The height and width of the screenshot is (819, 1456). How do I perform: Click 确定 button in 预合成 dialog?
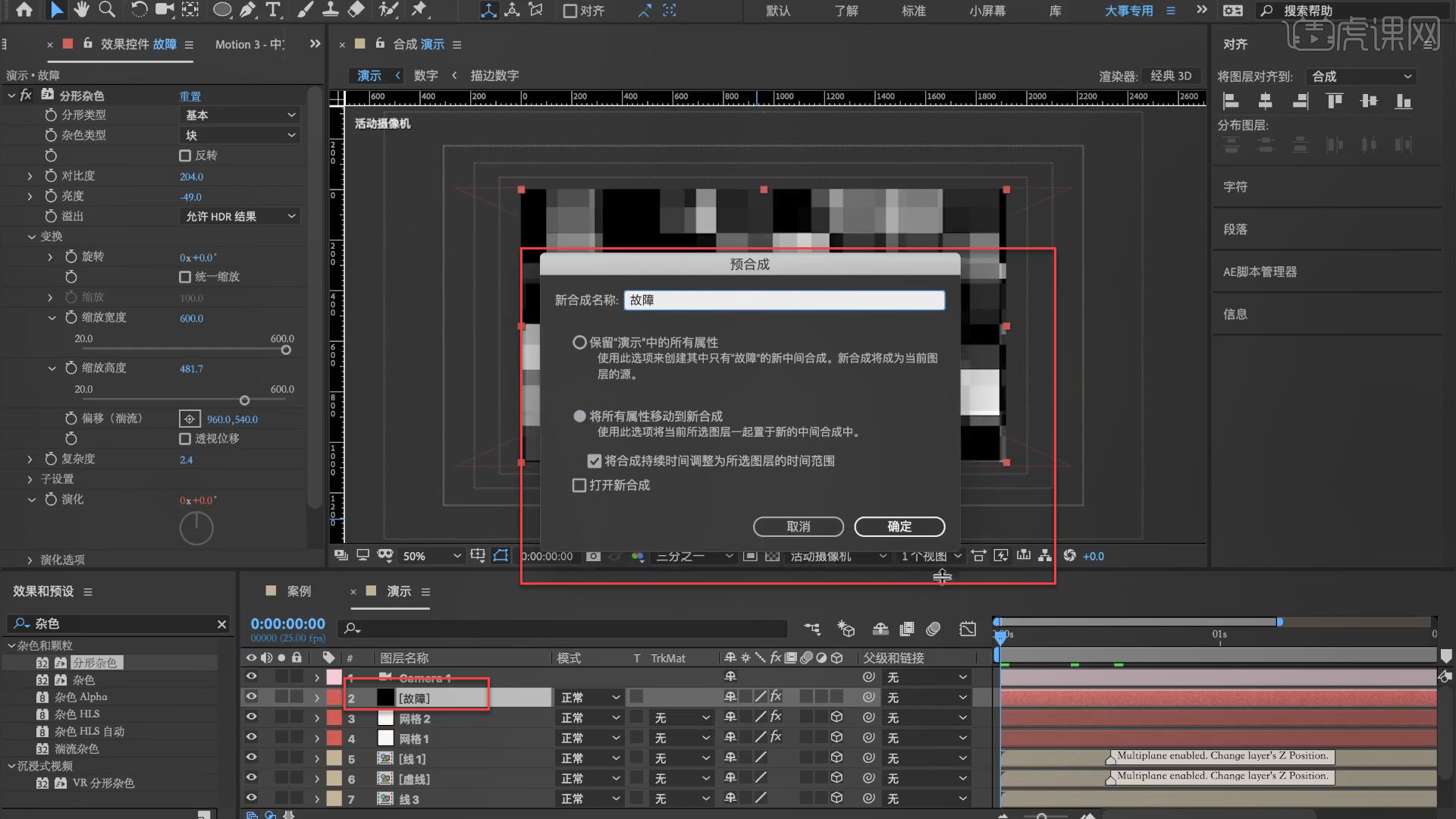(899, 526)
